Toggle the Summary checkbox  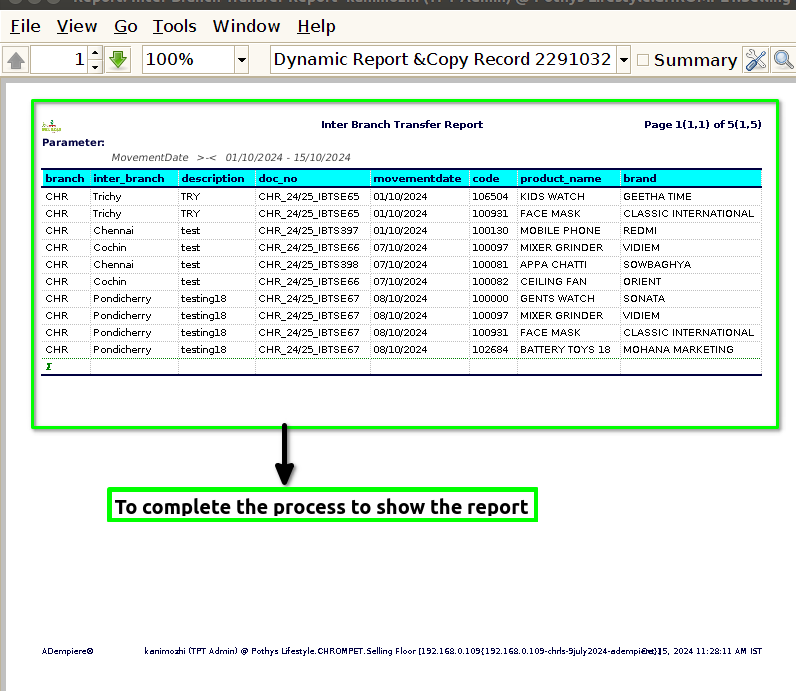643,60
